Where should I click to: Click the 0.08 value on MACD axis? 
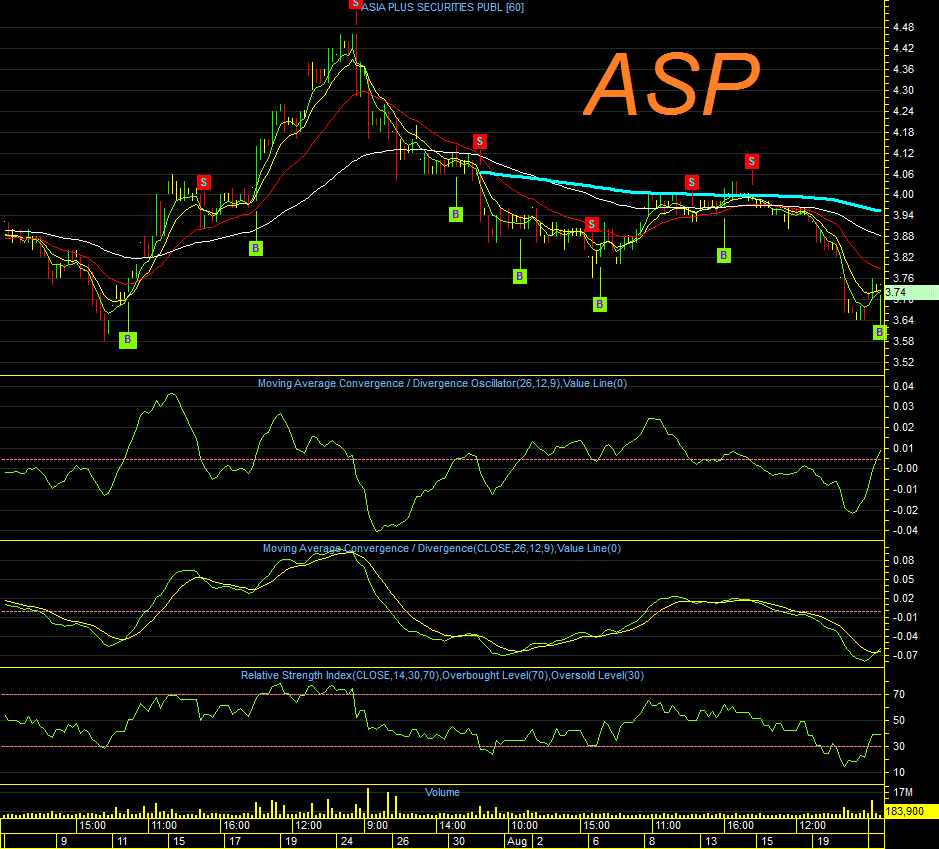(903, 560)
